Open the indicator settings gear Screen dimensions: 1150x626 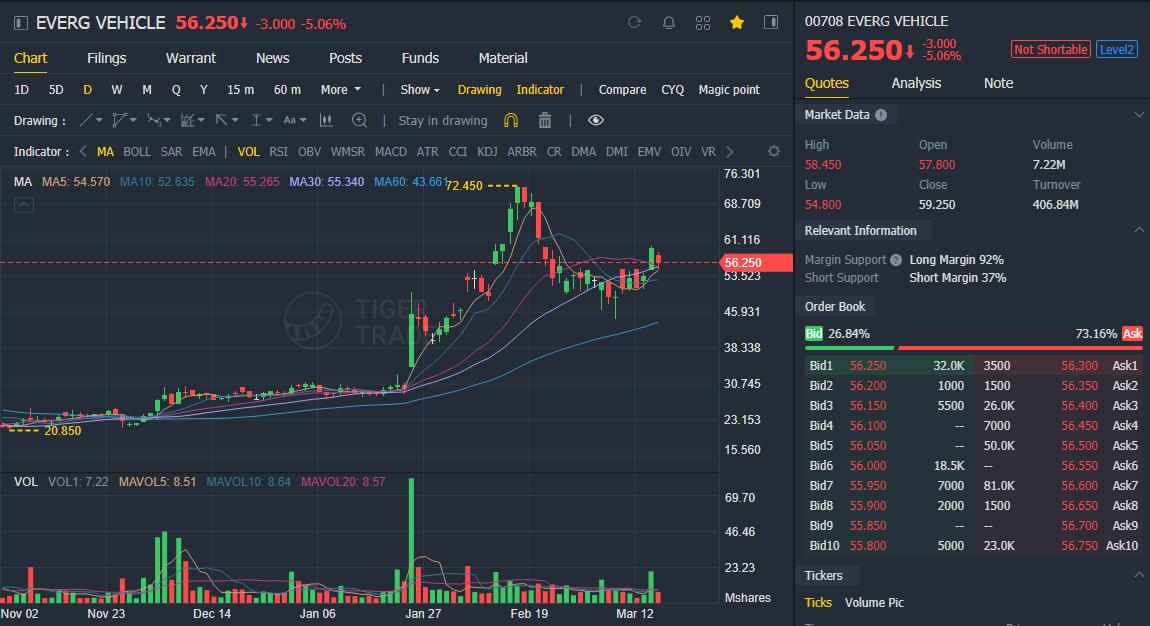pos(773,152)
